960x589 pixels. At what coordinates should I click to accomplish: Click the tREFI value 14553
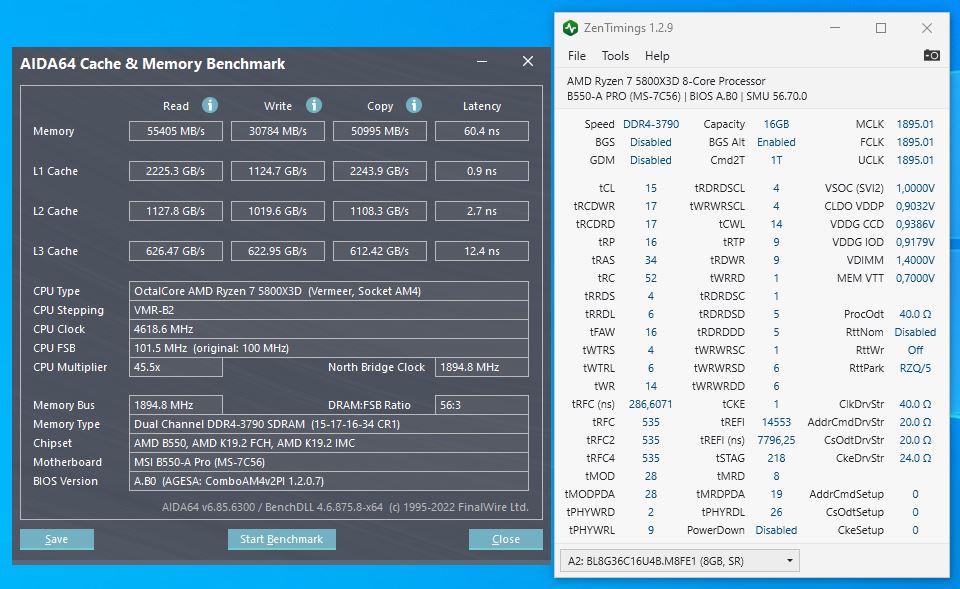click(x=776, y=422)
